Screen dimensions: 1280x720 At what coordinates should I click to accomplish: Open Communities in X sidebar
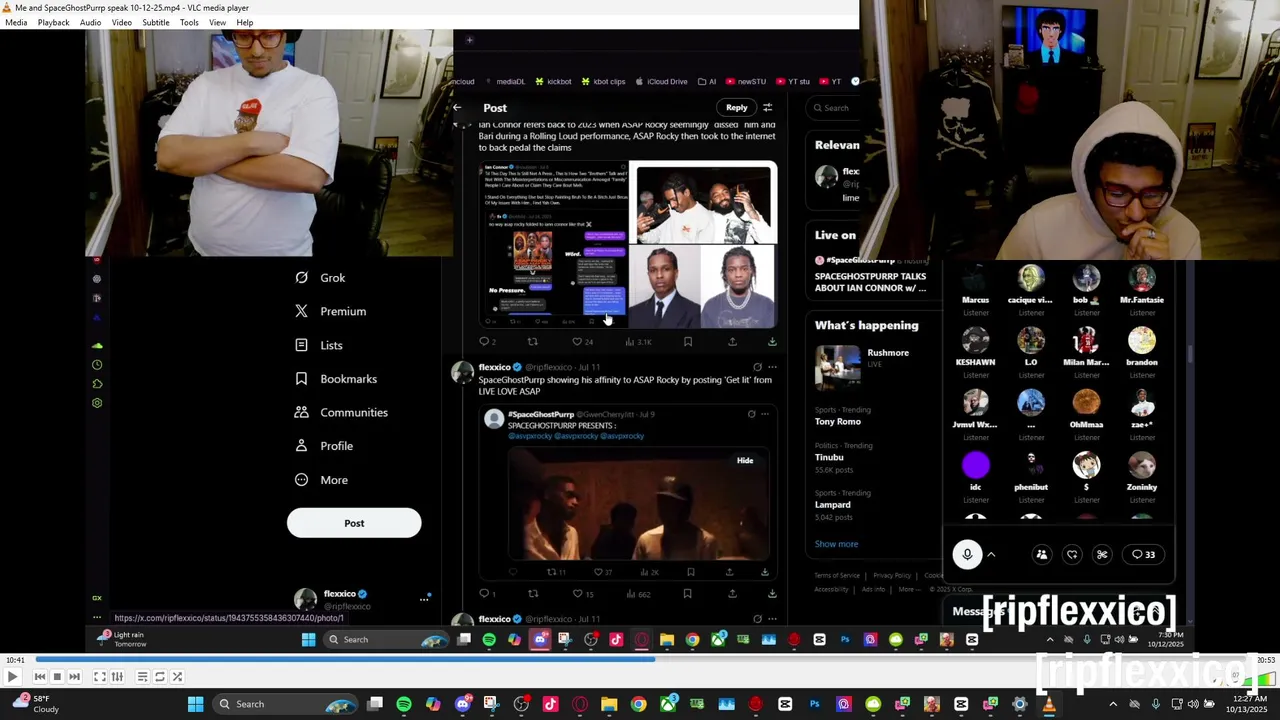[x=340, y=412]
